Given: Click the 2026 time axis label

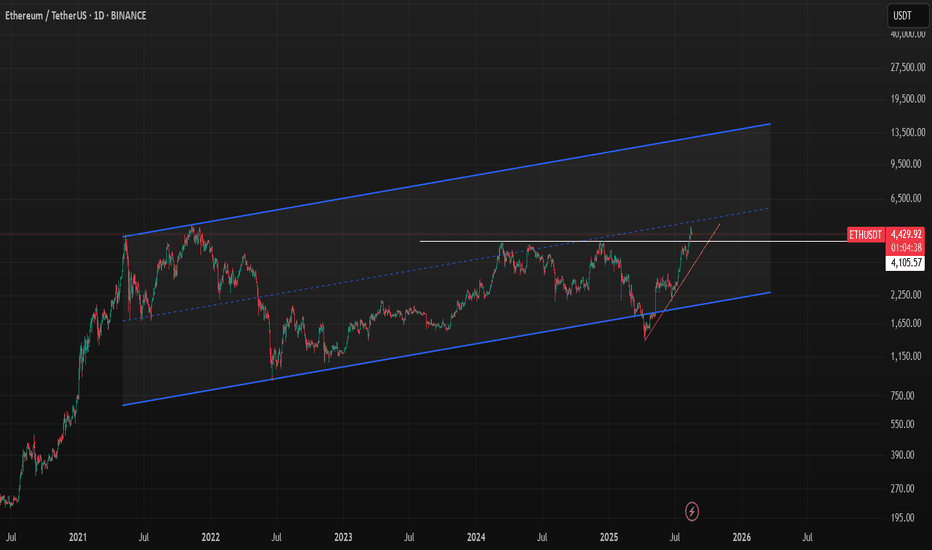Looking at the screenshot, I should click(742, 537).
